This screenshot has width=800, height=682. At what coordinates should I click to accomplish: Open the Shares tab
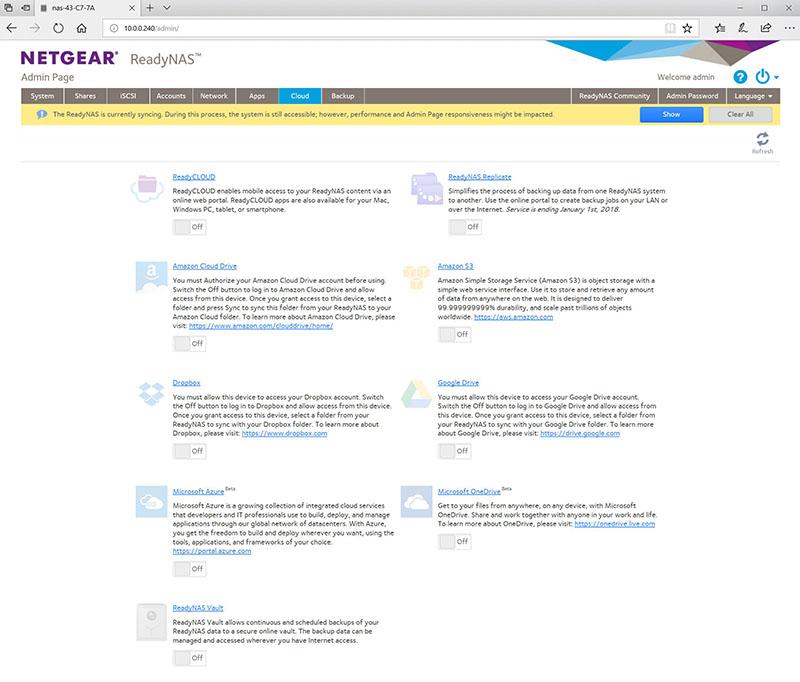[x=85, y=96]
